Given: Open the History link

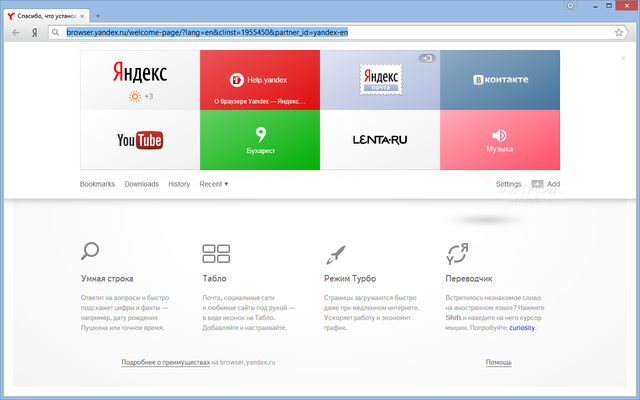Looking at the screenshot, I should tap(179, 184).
